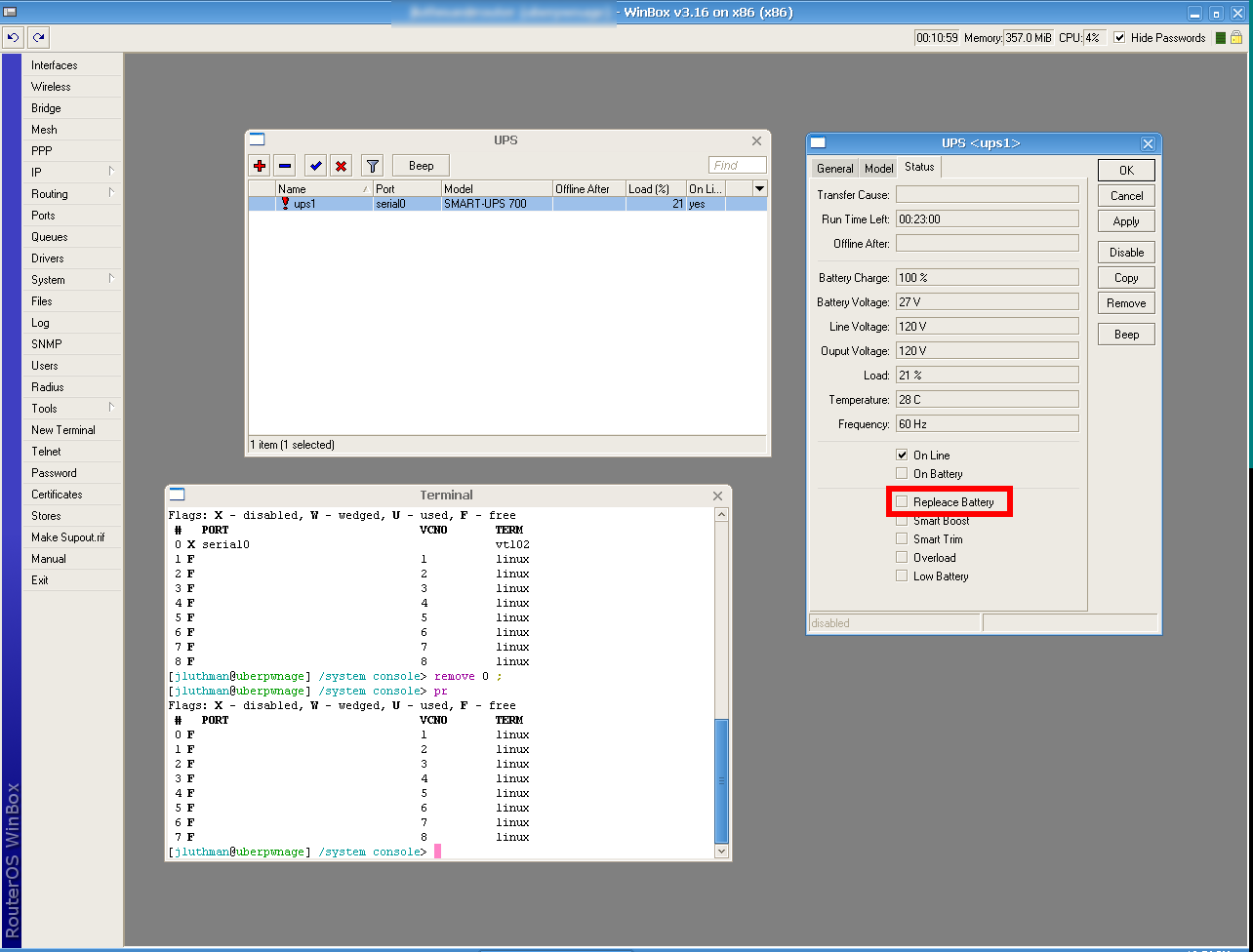The height and width of the screenshot is (952, 1253).
Task: Apply changes in the UPS dialog
Action: click(1125, 220)
